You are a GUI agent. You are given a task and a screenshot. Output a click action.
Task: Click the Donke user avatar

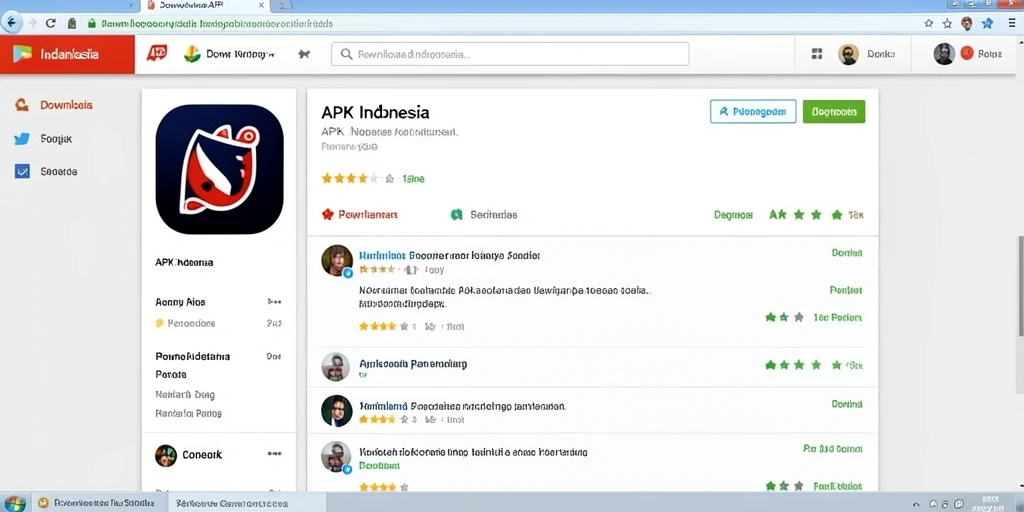(x=848, y=54)
